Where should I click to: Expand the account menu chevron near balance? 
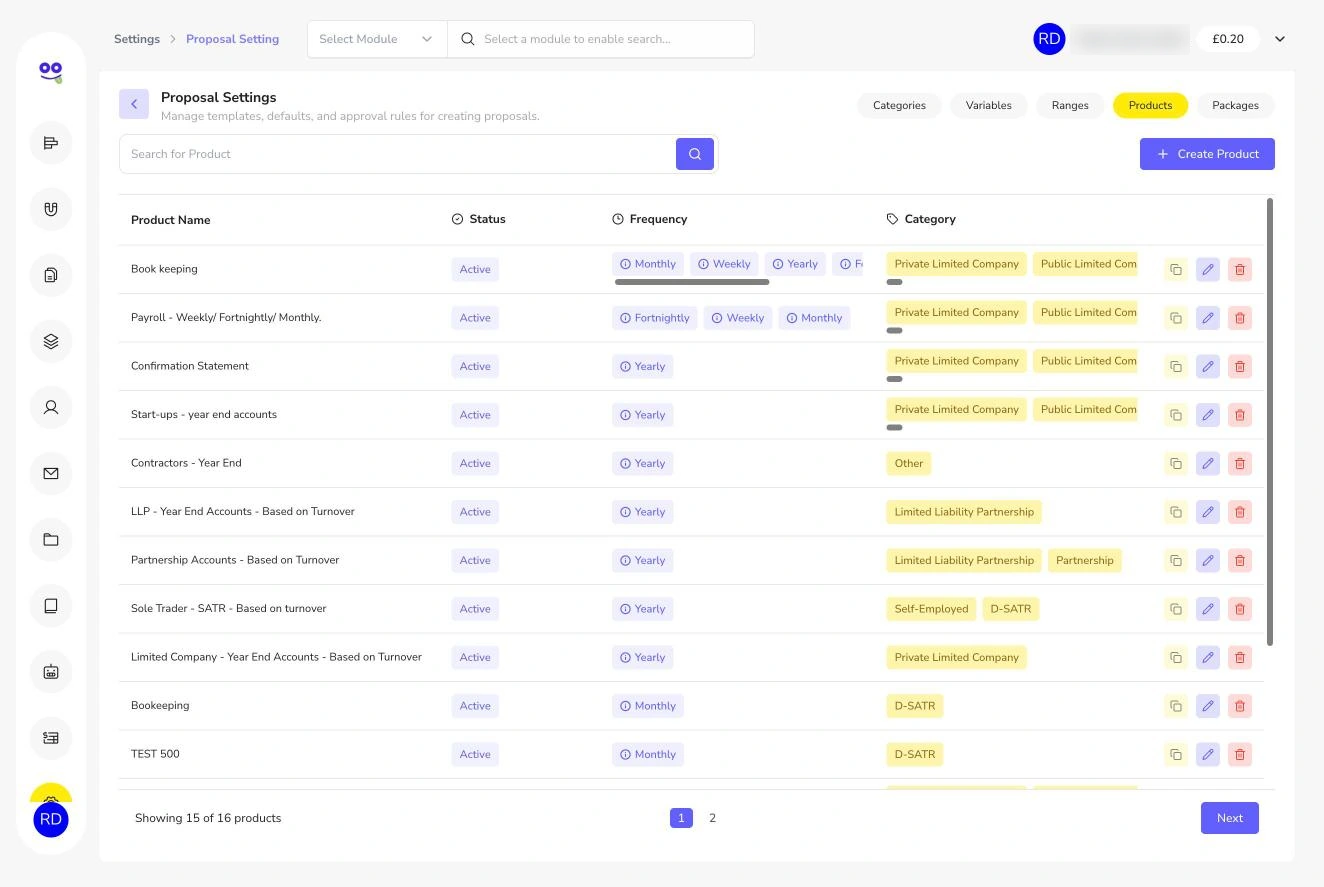pos(1280,39)
